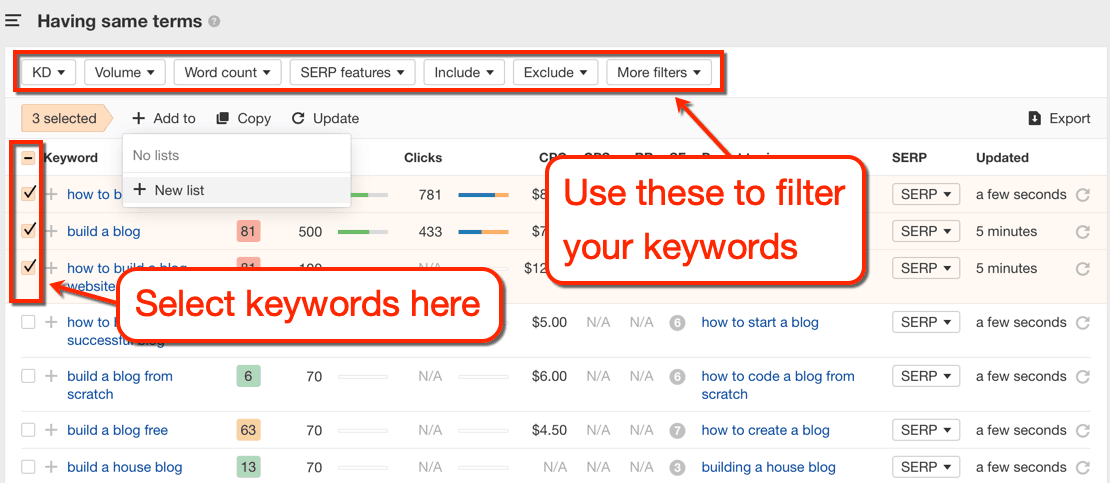Viewport: 1110px width, 483px height.
Task: Open parent topic building a house blog
Action: pyautogui.click(x=768, y=467)
